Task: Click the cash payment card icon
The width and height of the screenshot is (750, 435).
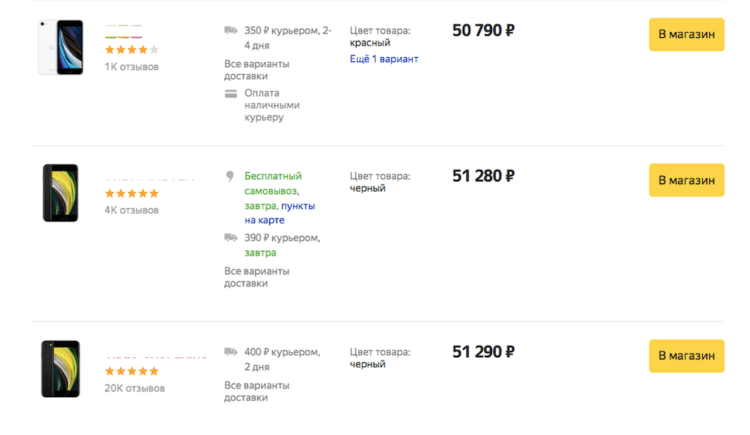Action: click(x=231, y=94)
